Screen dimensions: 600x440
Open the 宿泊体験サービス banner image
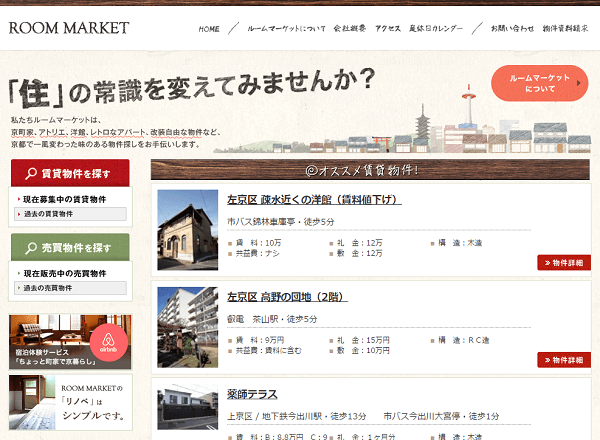coord(70,342)
